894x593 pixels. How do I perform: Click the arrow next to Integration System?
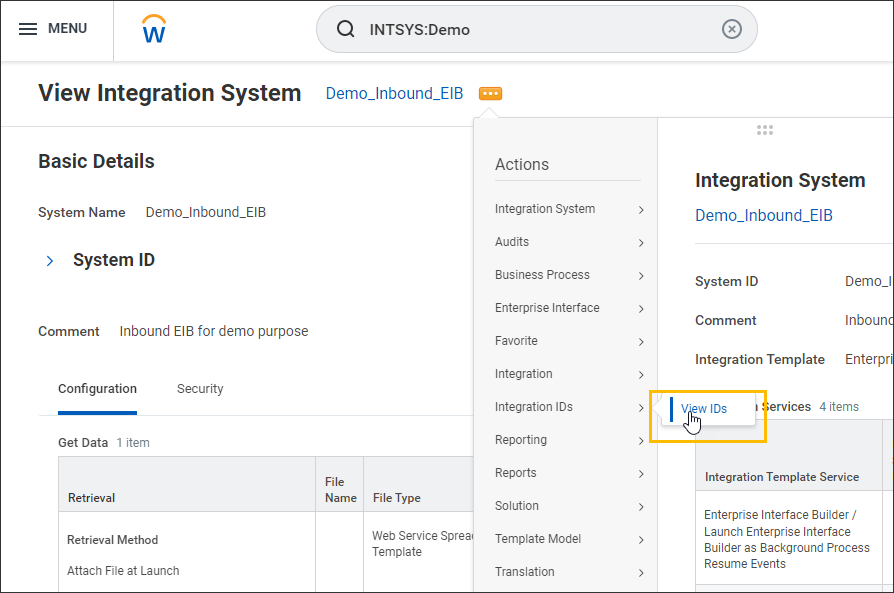tap(641, 210)
